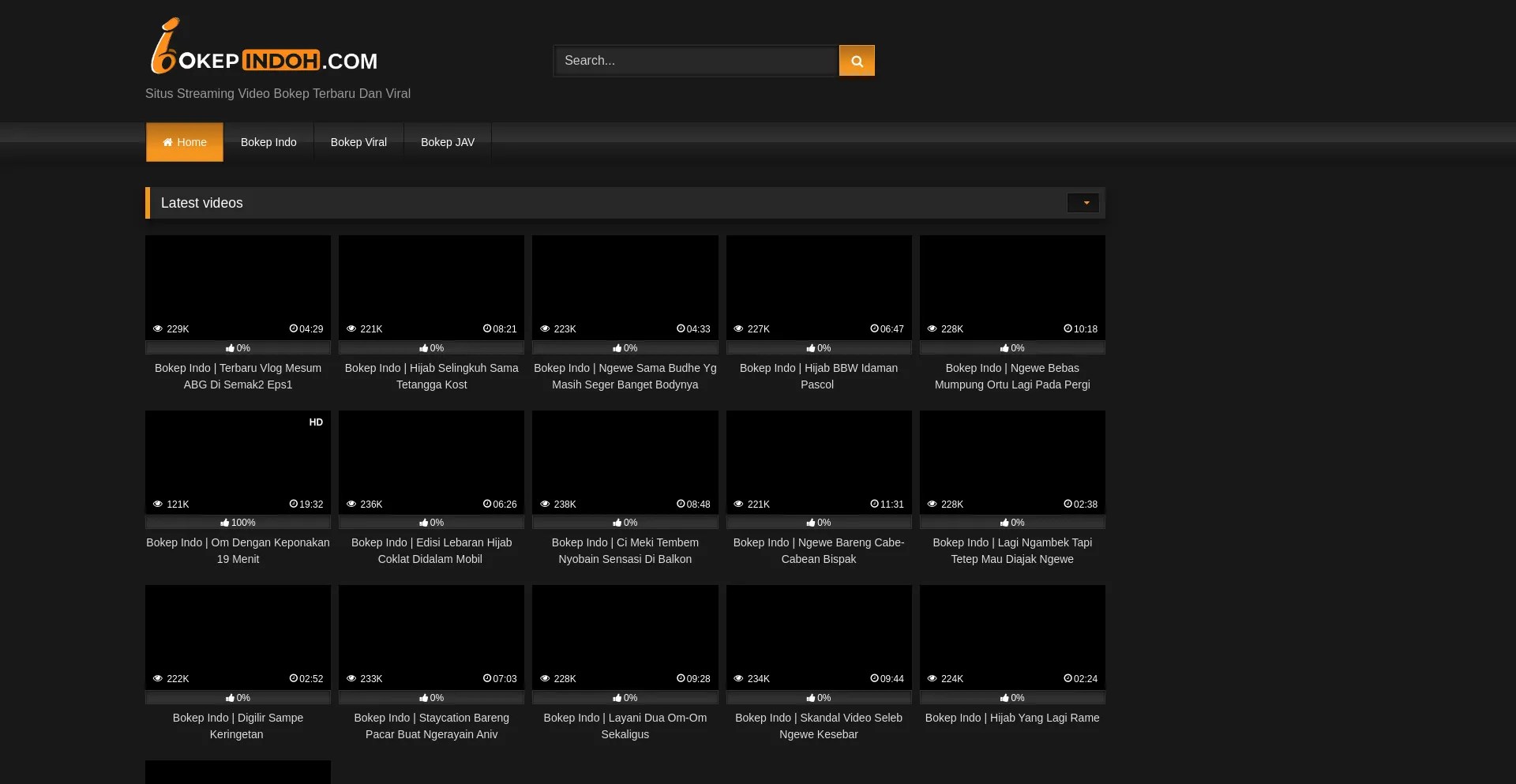Click the clock icon next to 08:21

487,329
